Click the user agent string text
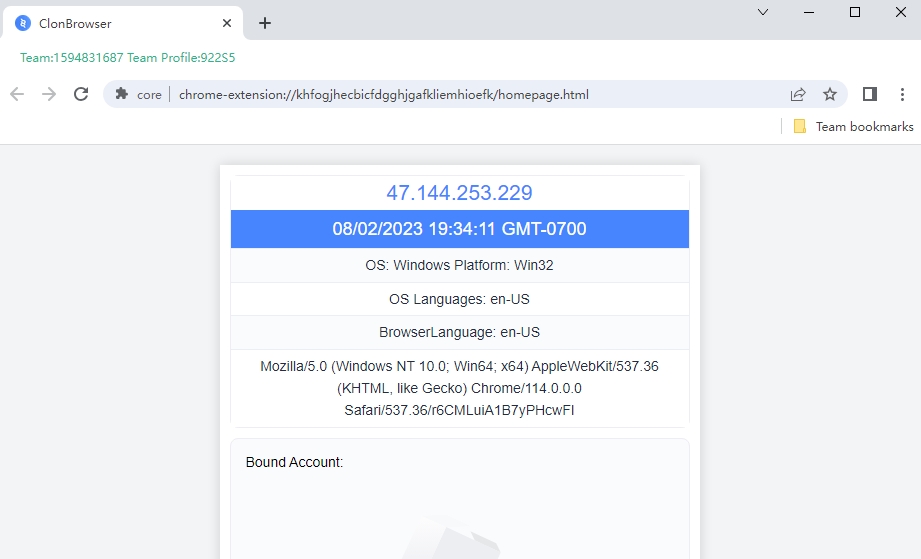The image size is (921, 559). pos(459,388)
